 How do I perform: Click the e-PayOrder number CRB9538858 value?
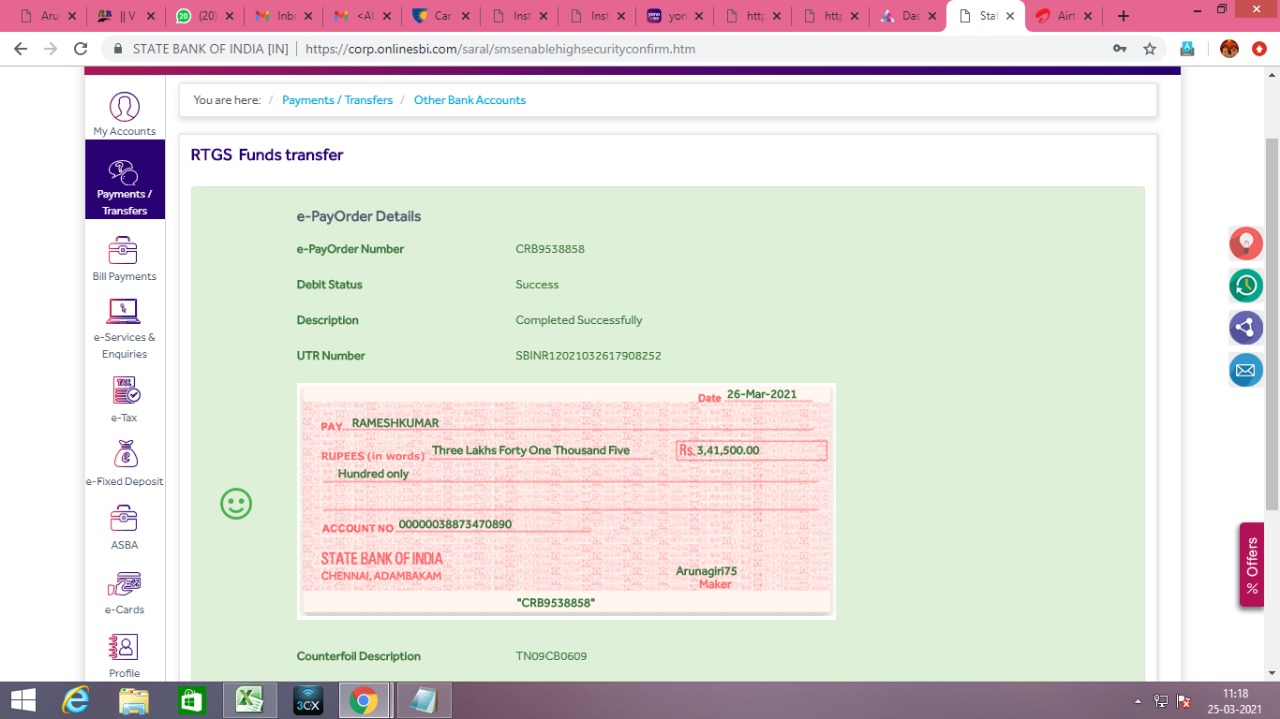pyautogui.click(x=550, y=249)
